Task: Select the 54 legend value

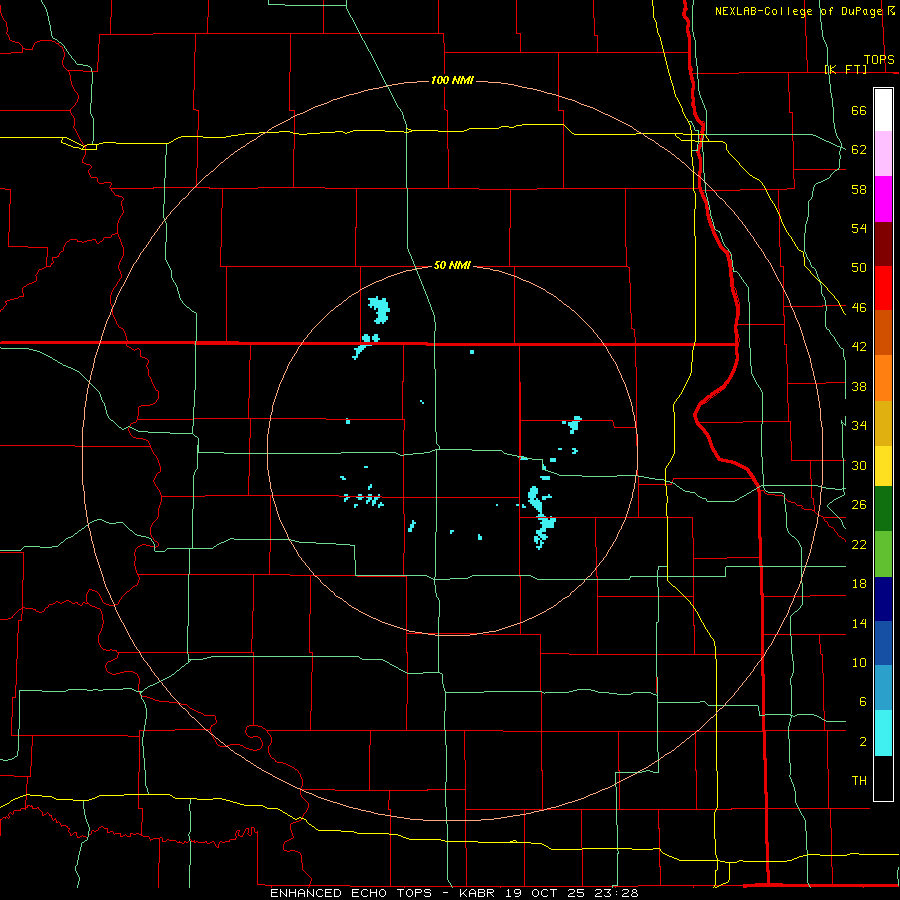Action: pyautogui.click(x=859, y=228)
